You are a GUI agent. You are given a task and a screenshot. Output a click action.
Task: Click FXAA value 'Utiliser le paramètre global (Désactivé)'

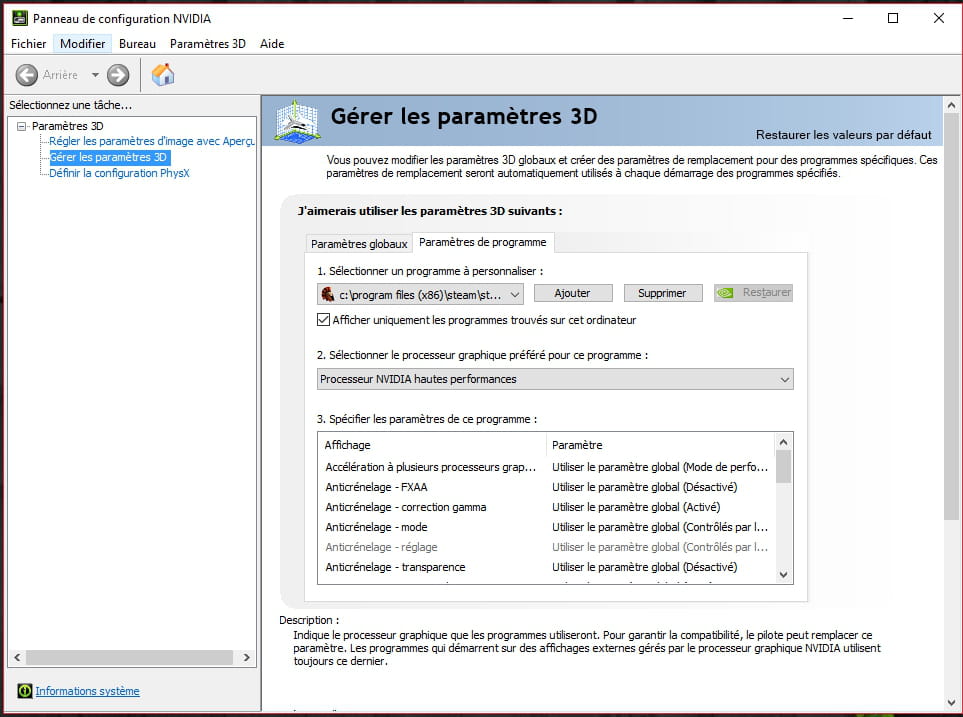pos(644,487)
